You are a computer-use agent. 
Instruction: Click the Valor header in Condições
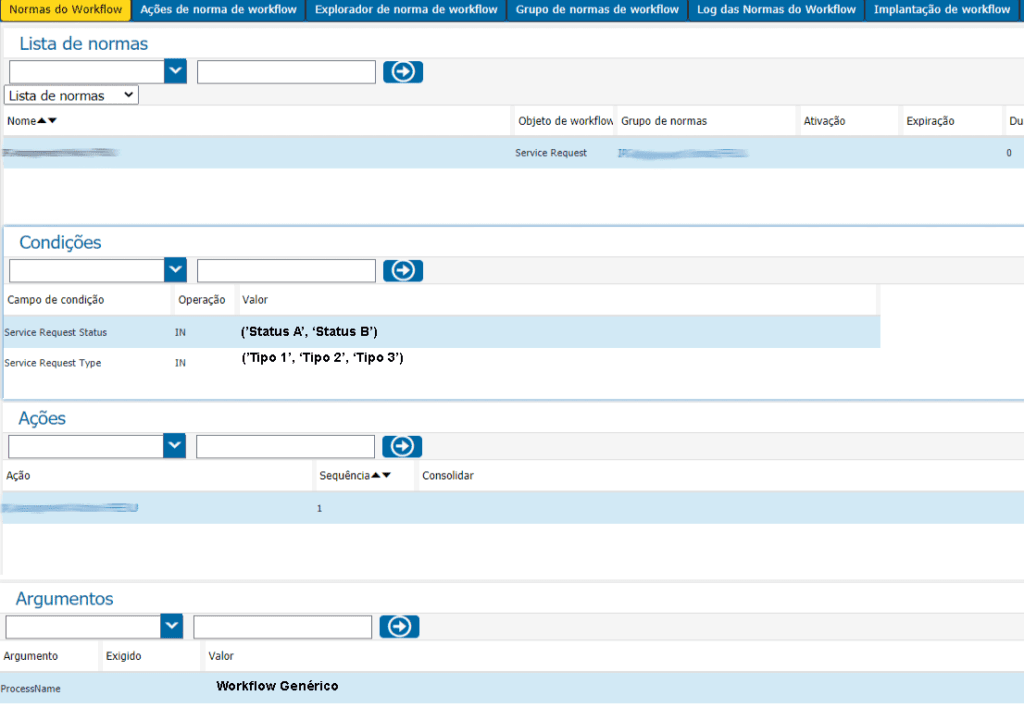[x=255, y=300]
